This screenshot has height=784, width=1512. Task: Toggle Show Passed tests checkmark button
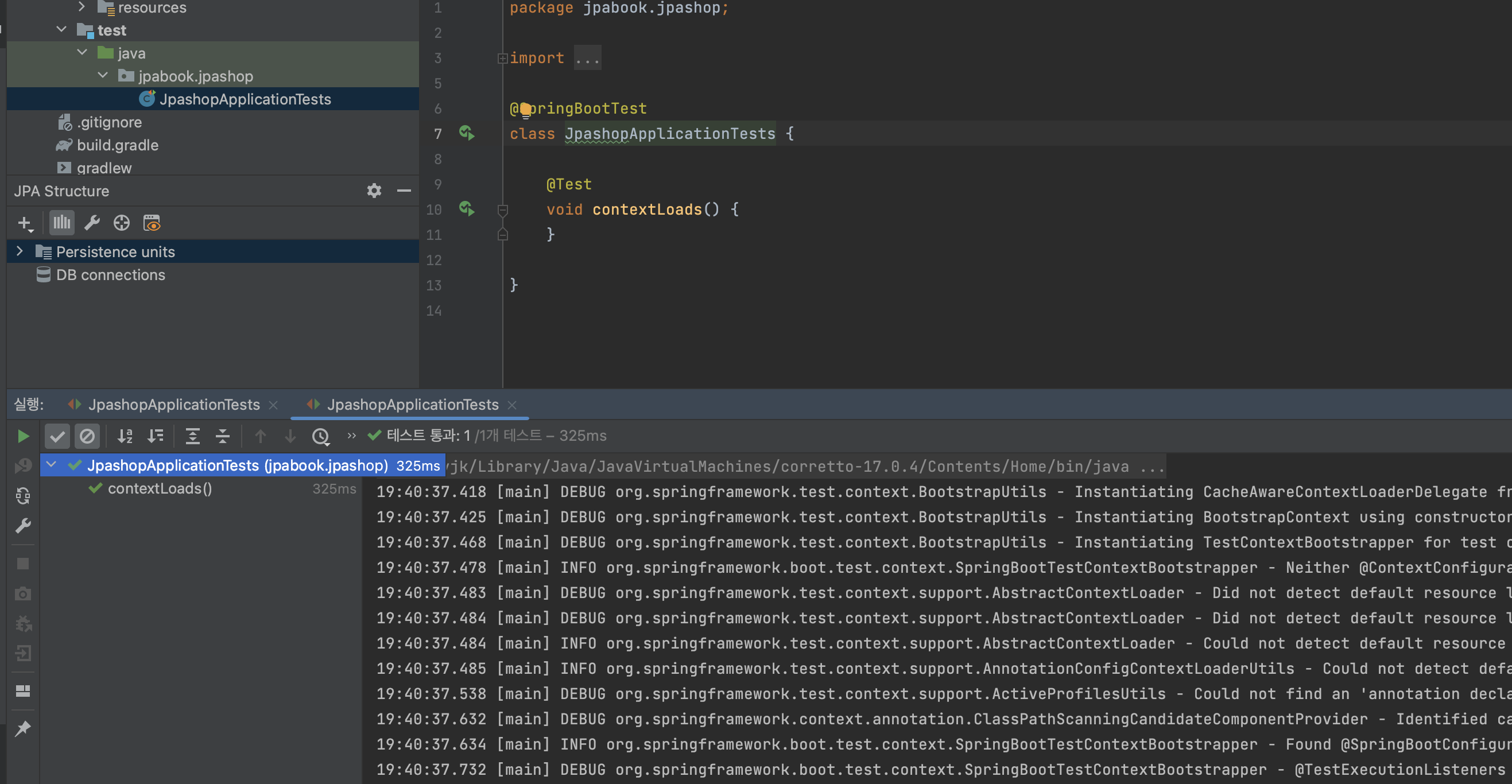[57, 436]
